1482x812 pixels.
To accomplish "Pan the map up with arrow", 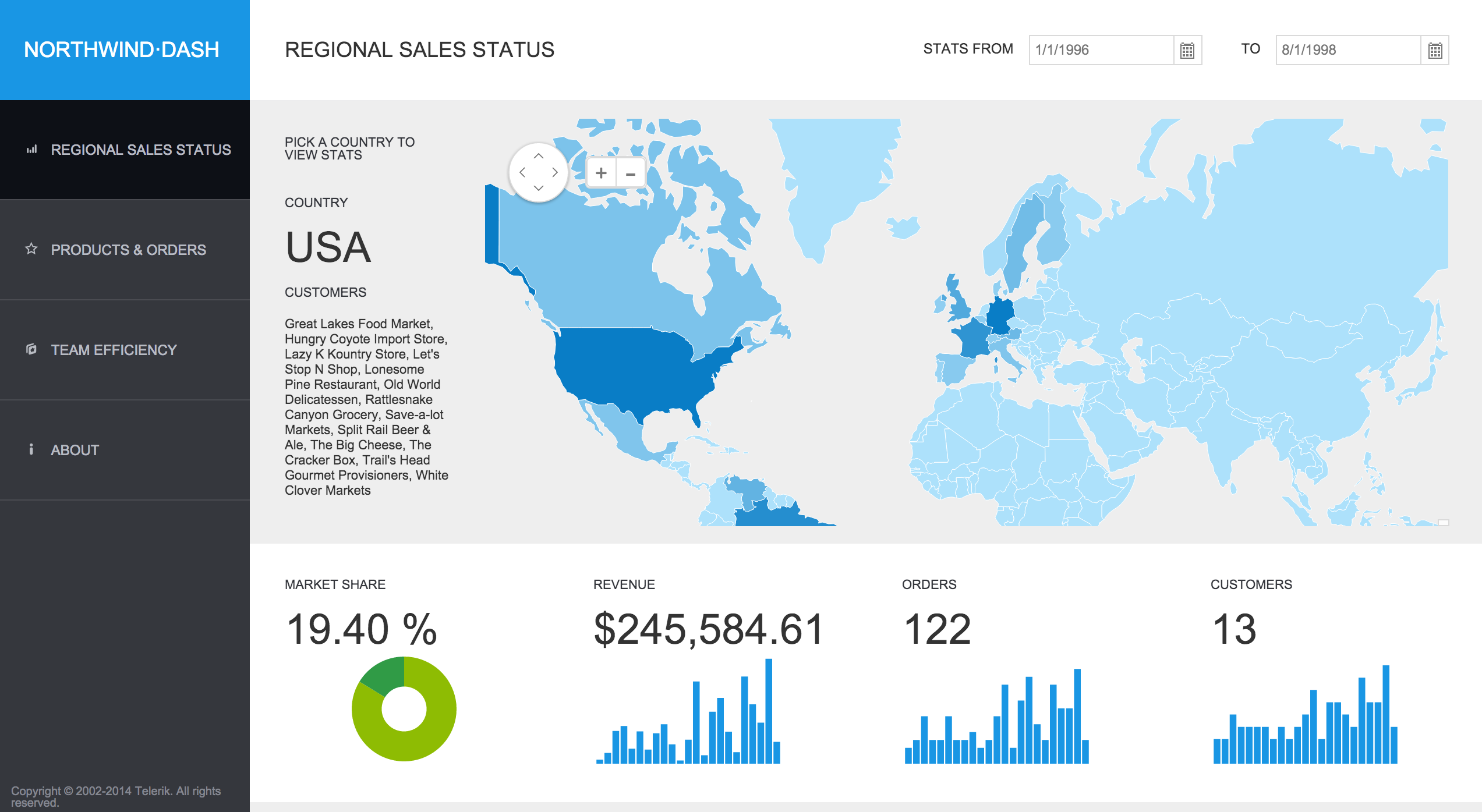I will 539,156.
